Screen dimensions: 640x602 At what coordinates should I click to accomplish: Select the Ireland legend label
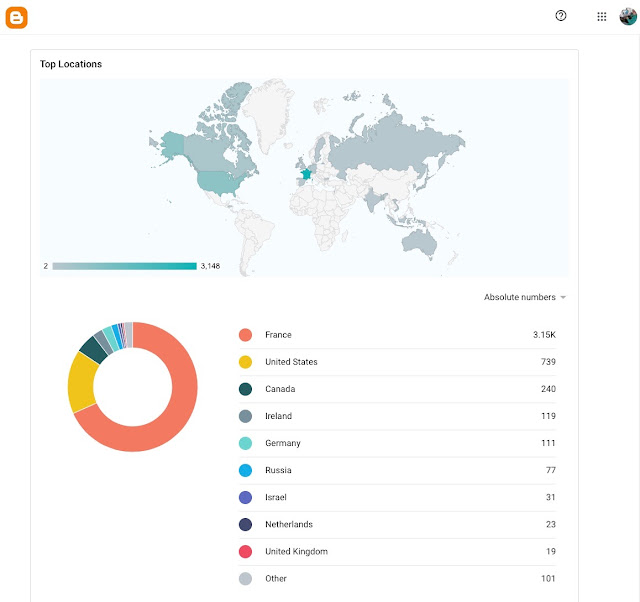(278, 416)
